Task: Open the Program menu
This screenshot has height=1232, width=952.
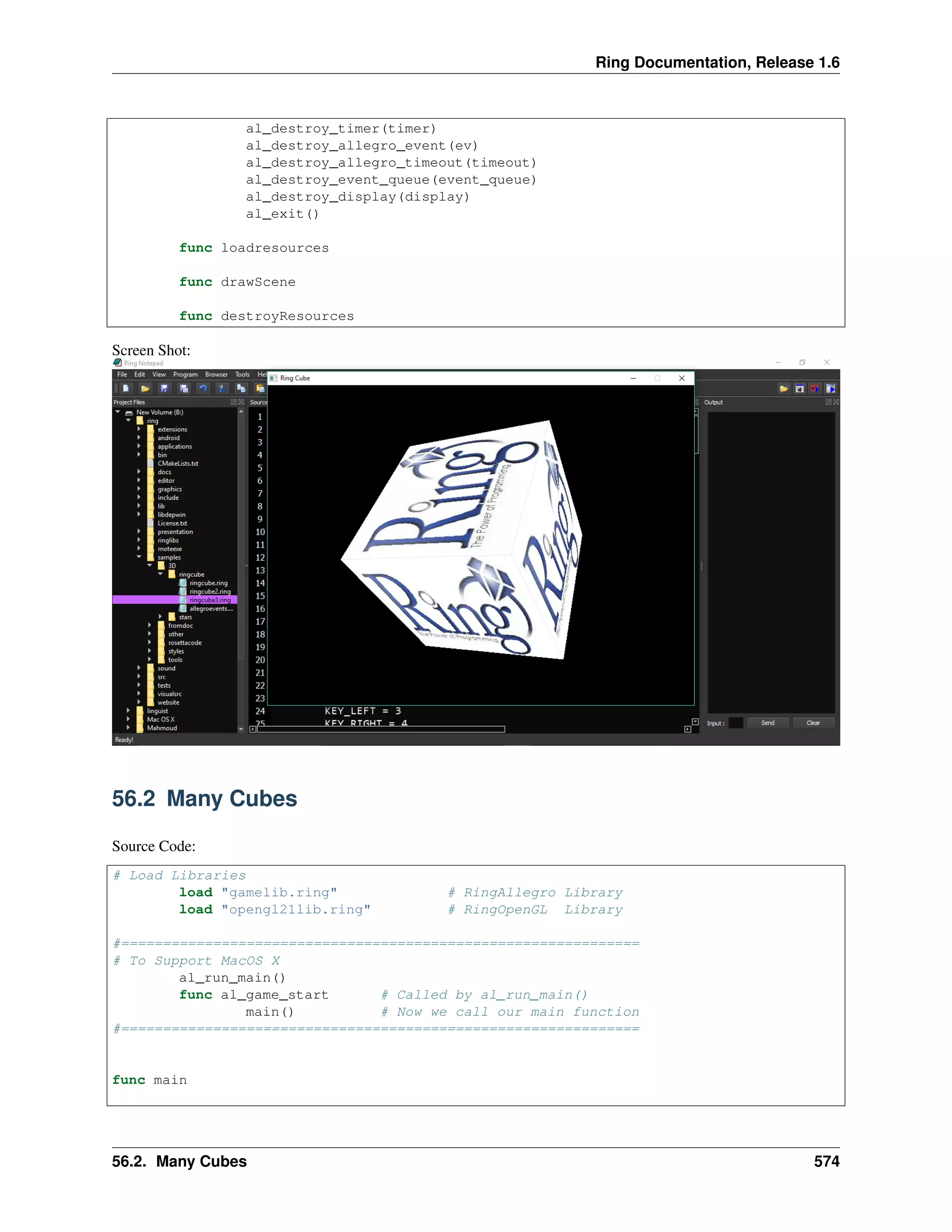Action: pyautogui.click(x=185, y=375)
